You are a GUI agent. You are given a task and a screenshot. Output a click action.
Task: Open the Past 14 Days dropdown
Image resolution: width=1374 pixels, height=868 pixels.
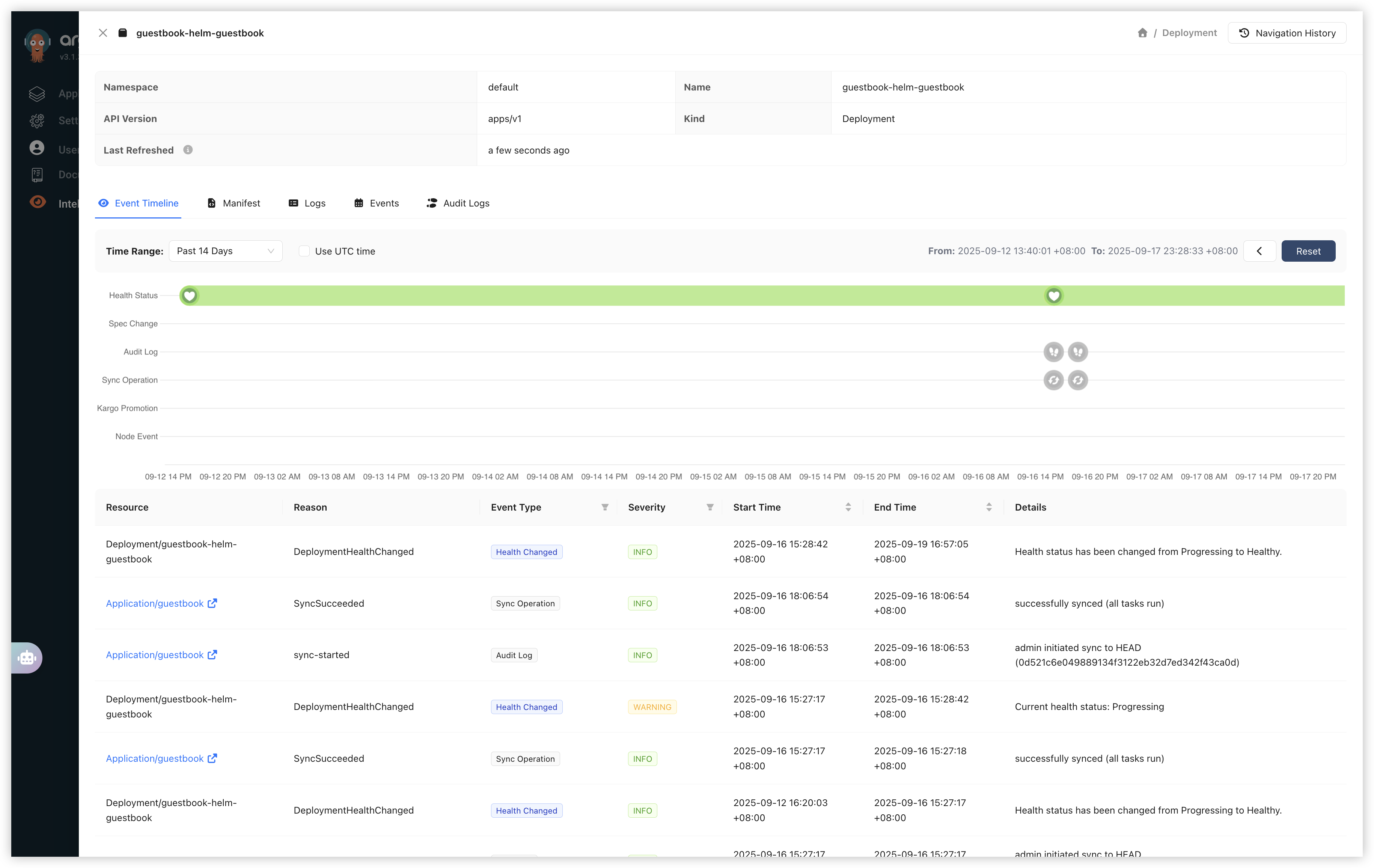pos(225,251)
